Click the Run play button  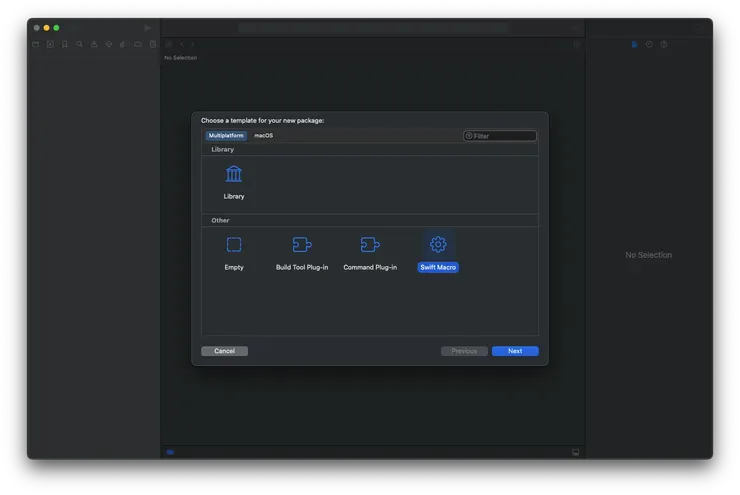tap(148, 28)
